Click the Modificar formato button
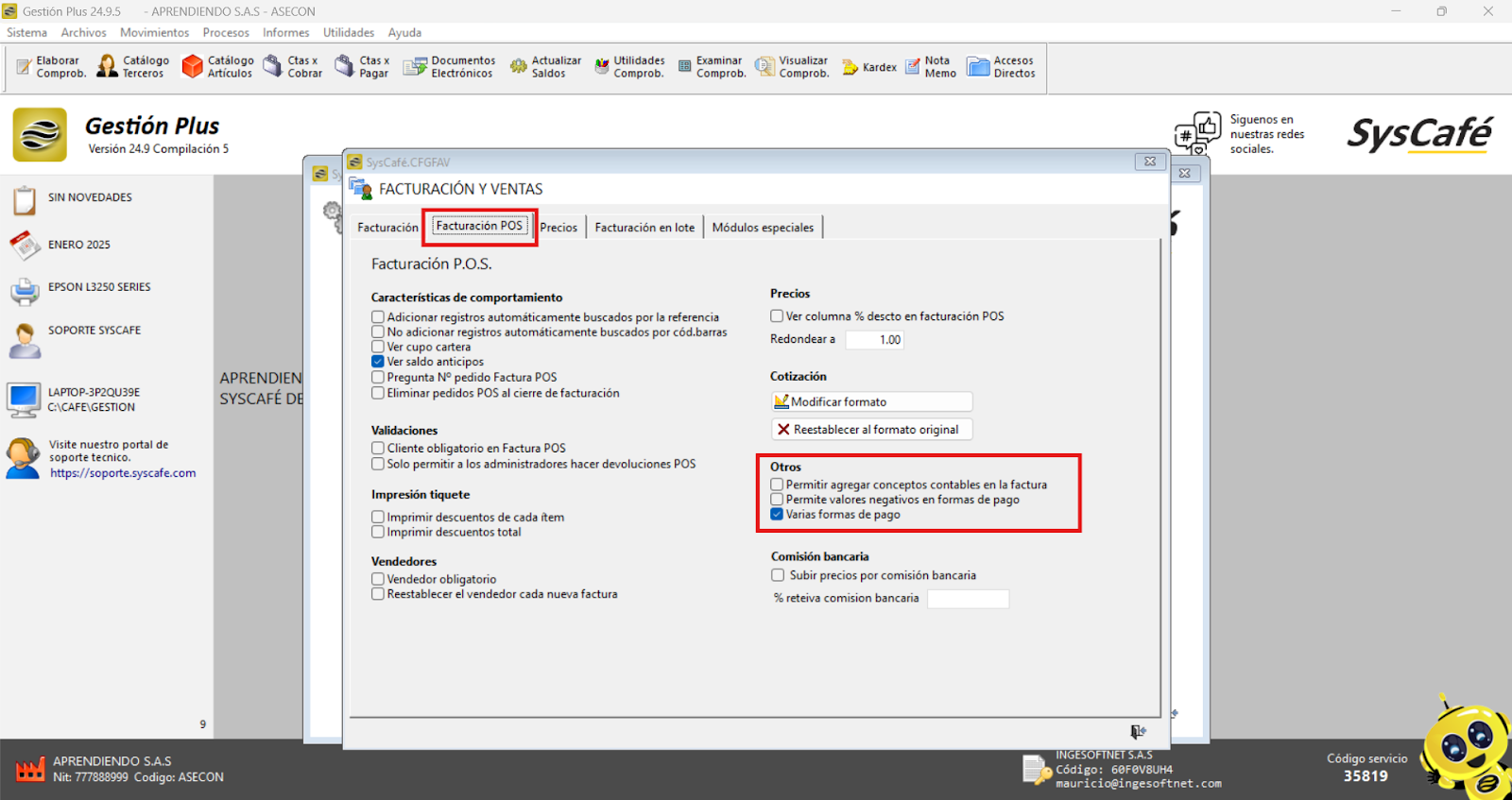 pos(871,402)
